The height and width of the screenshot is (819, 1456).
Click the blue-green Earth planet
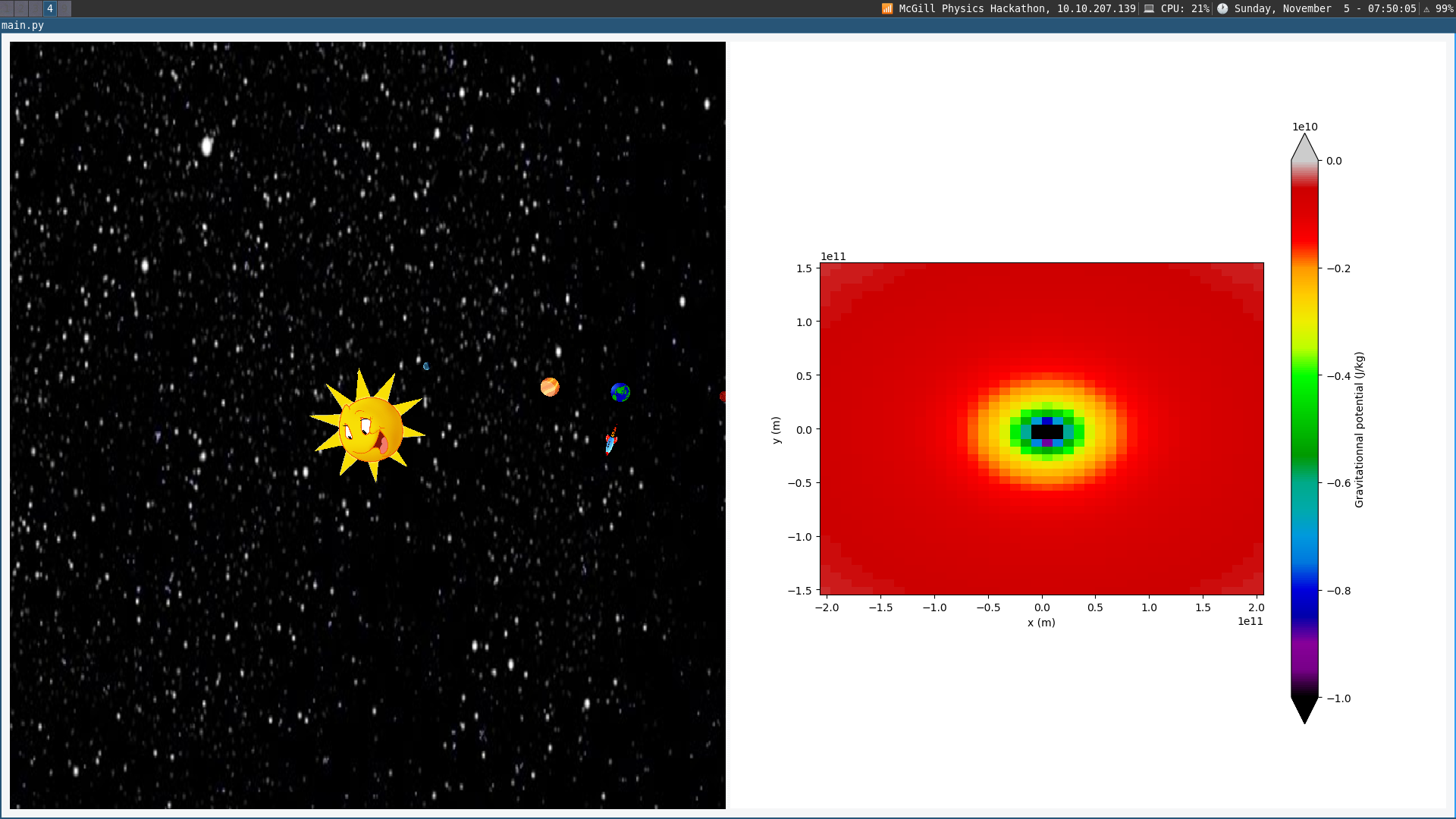pos(620,392)
